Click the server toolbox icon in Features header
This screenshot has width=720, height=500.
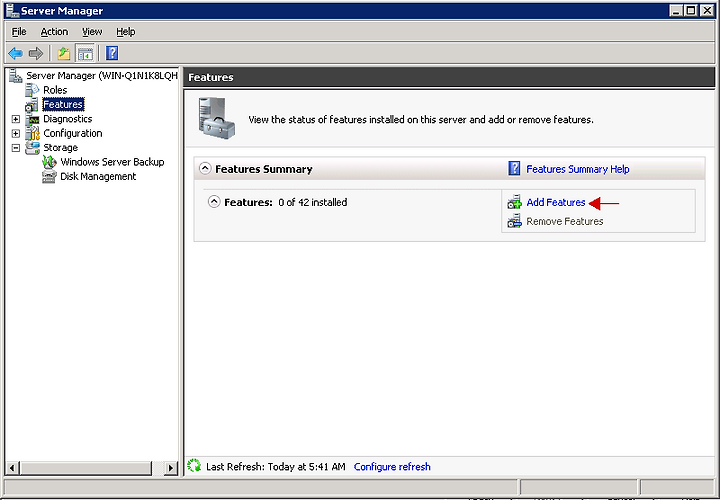217,118
